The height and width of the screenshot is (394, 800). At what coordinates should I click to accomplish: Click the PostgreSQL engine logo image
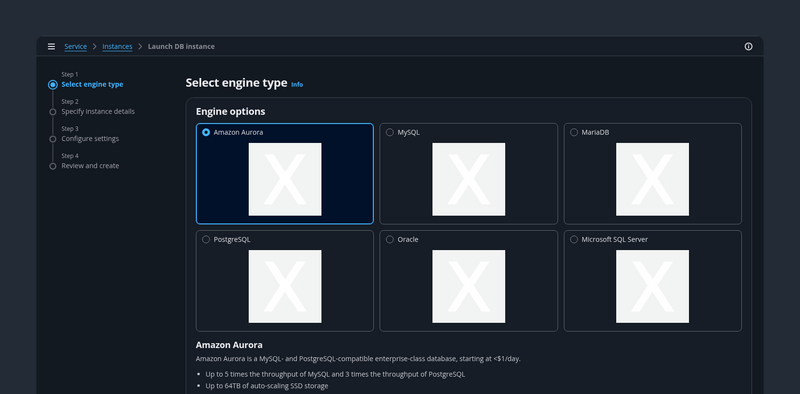tap(285, 286)
